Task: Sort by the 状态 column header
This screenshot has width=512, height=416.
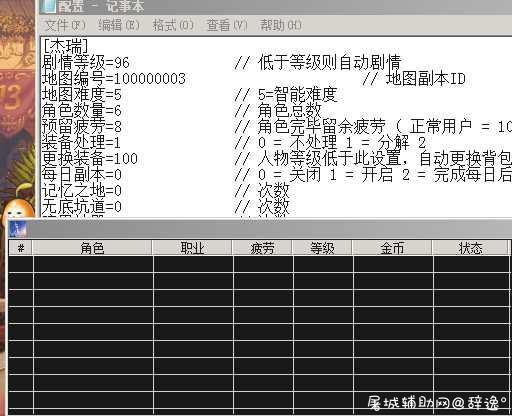Action: pyautogui.click(x=471, y=248)
